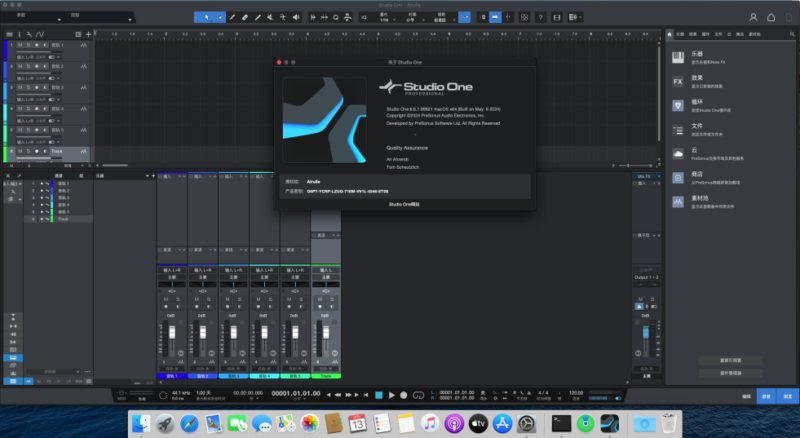This screenshot has height=438, width=800.
Task: Open input dropdown on first mixer channel
Action: (x=173, y=270)
